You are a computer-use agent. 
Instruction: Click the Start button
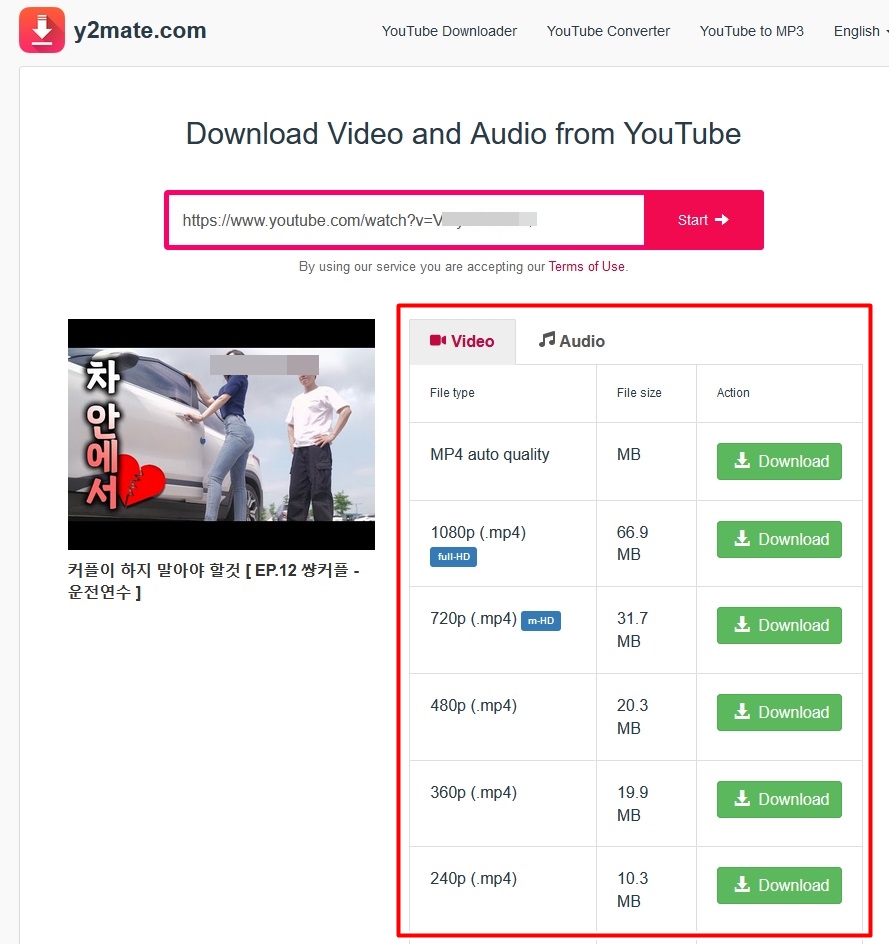coord(703,220)
